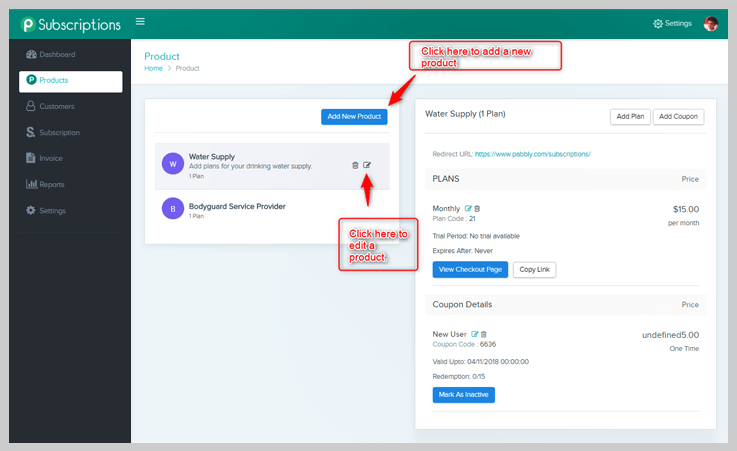Toggle the hamburger sidebar menu
Image resolution: width=737 pixels, height=451 pixels.
pyautogui.click(x=140, y=22)
